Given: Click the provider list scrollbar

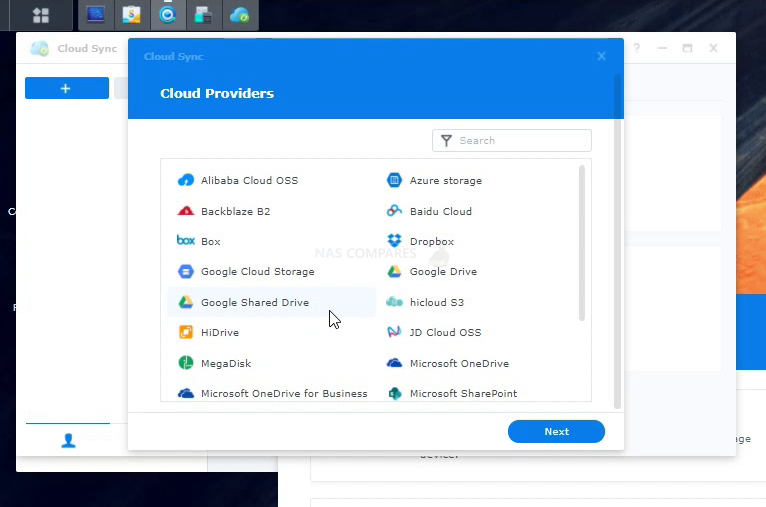Looking at the screenshot, I should [x=581, y=243].
